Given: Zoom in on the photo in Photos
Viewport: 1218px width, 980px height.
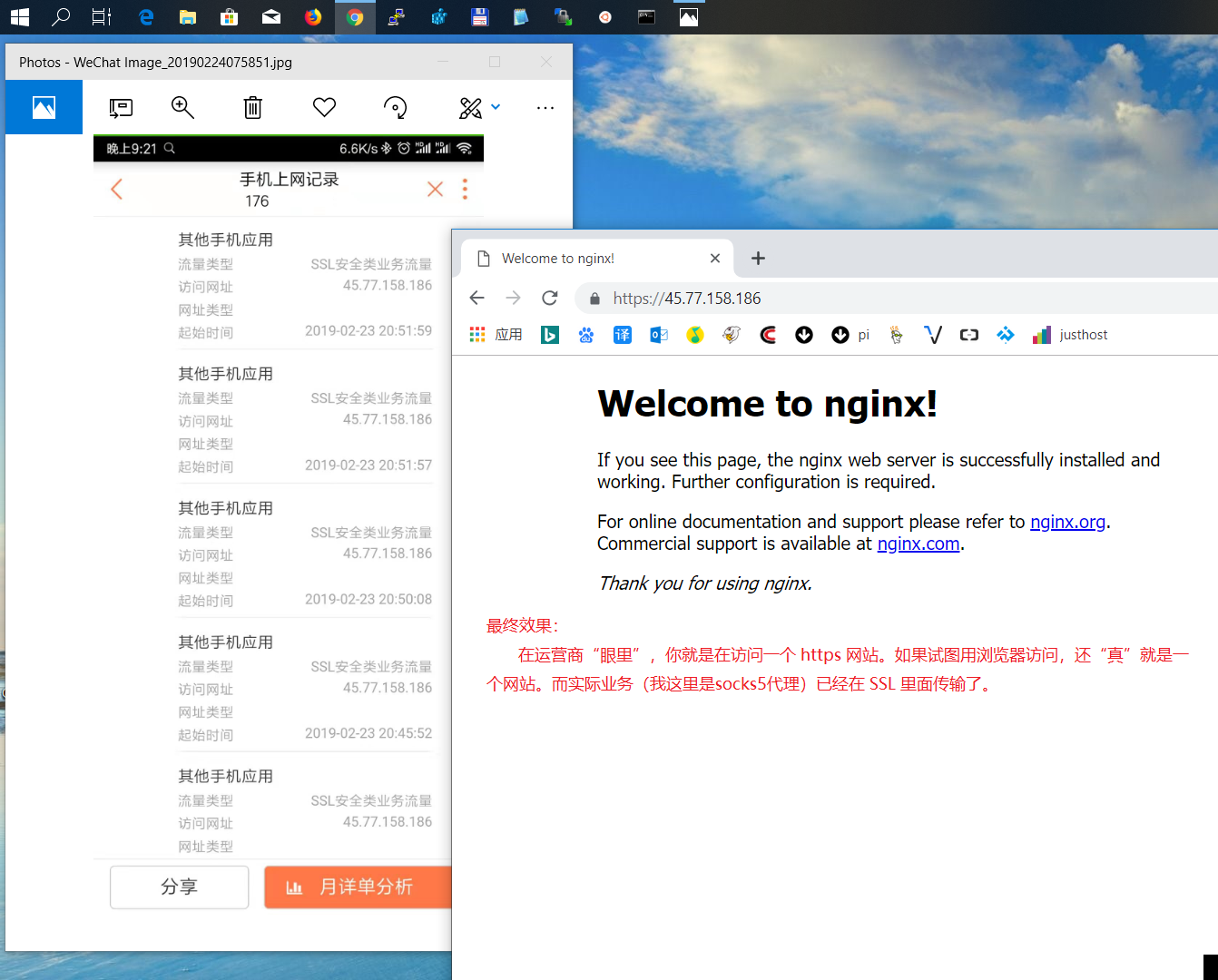Looking at the screenshot, I should (182, 107).
